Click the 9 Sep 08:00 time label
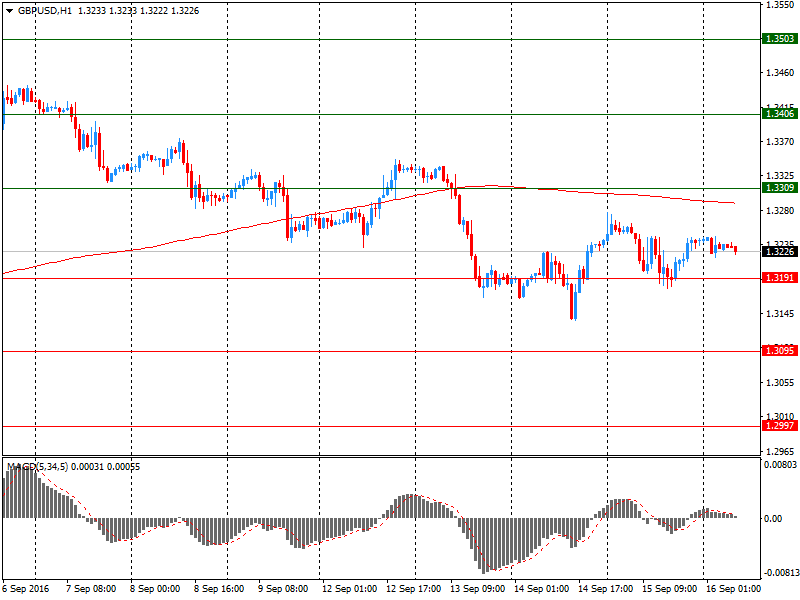The width and height of the screenshot is (800, 600). click(283, 589)
